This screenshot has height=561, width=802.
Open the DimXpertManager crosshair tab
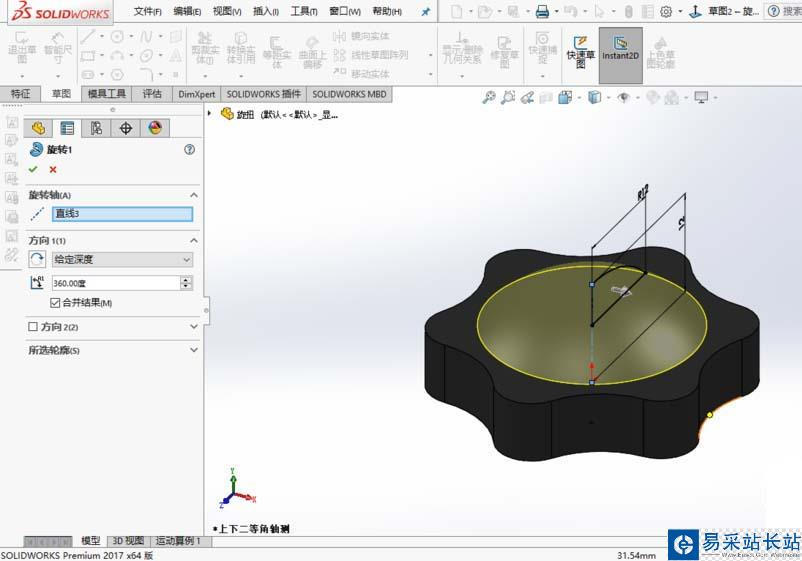click(x=125, y=128)
